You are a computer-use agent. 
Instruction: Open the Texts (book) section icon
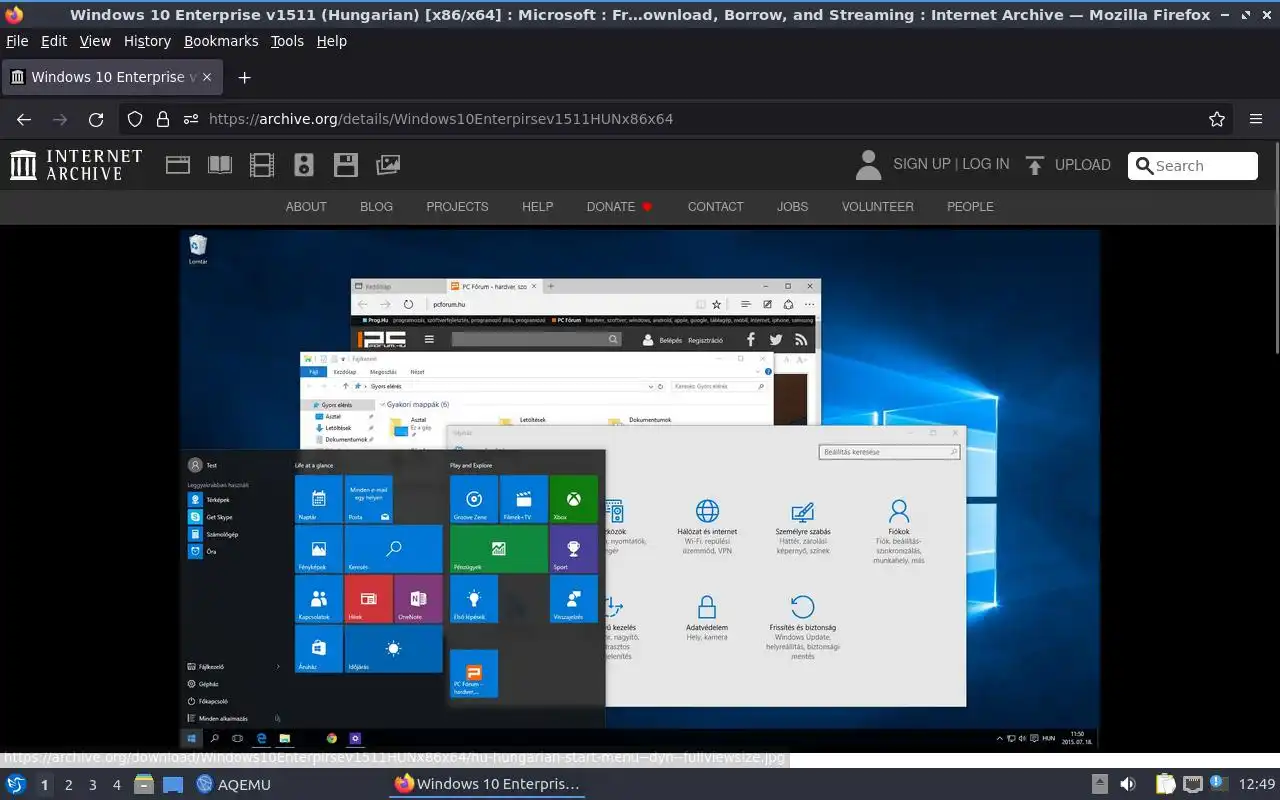click(x=220, y=165)
